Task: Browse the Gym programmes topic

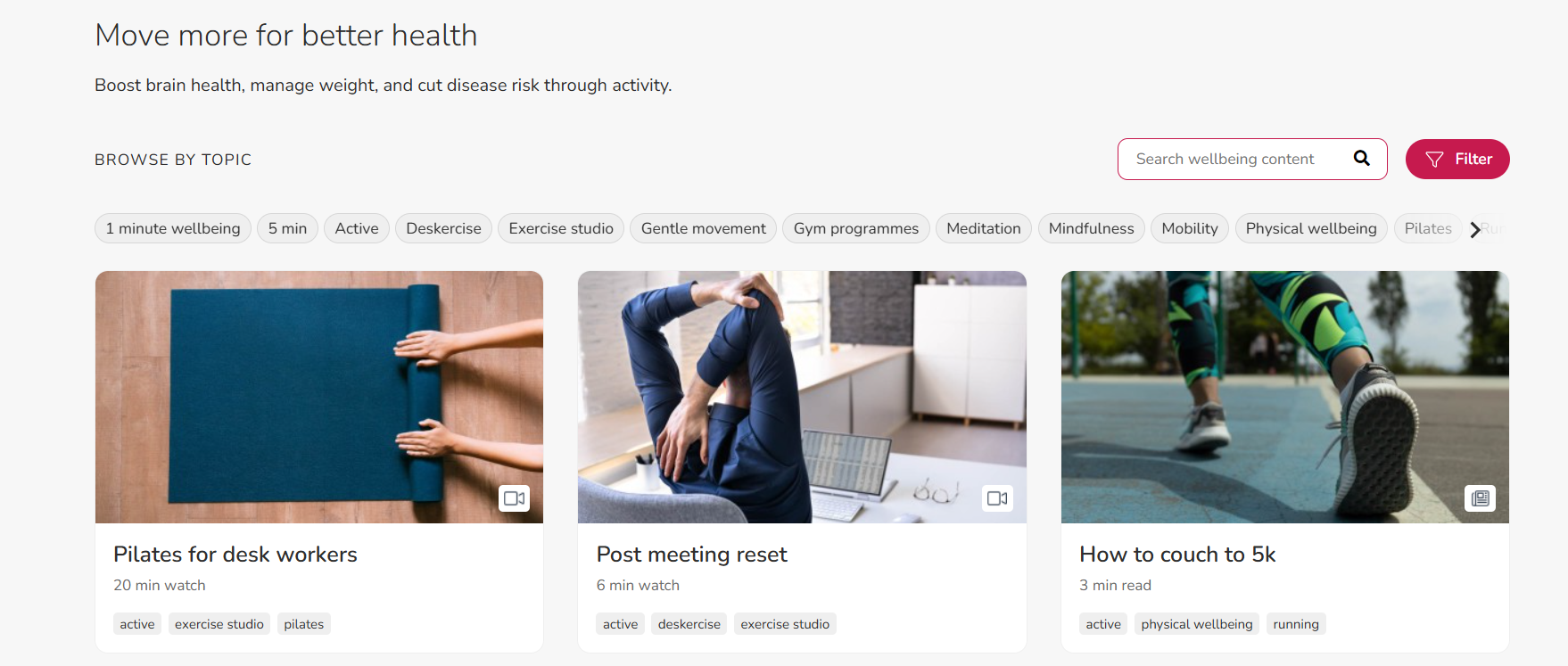Action: 855,228
